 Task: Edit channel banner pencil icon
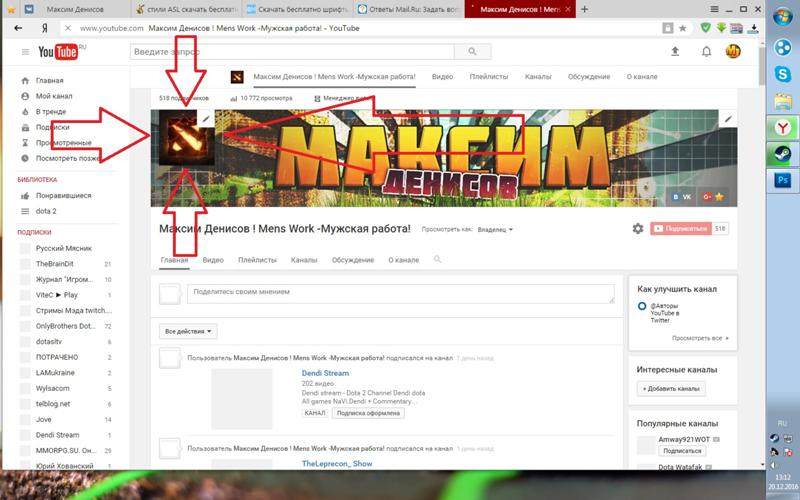point(728,119)
